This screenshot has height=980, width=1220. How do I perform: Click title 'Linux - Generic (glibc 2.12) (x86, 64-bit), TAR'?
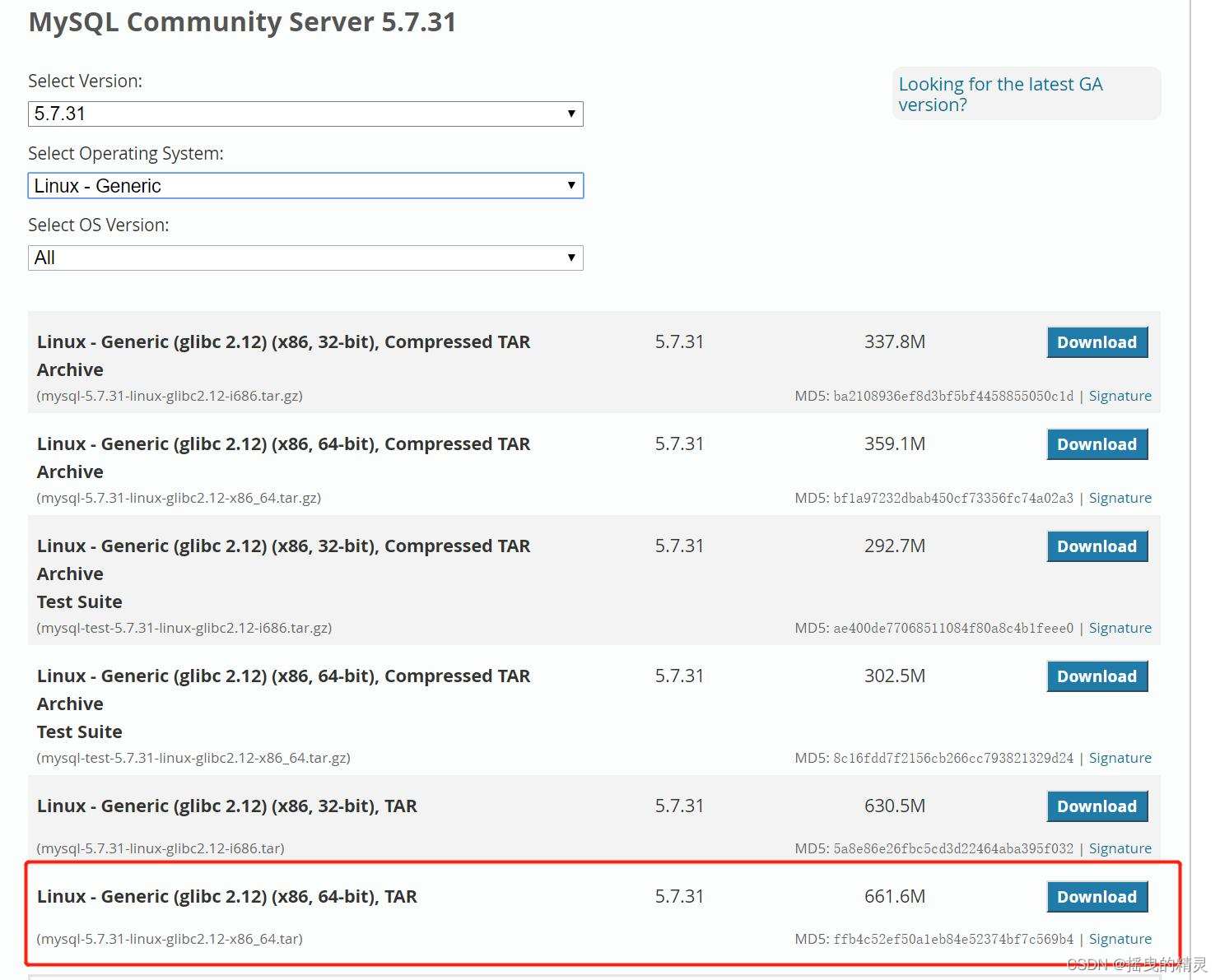(x=227, y=897)
